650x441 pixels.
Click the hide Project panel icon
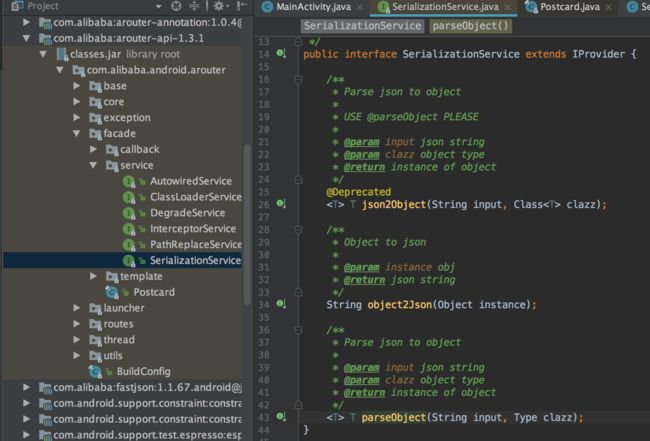241,6
